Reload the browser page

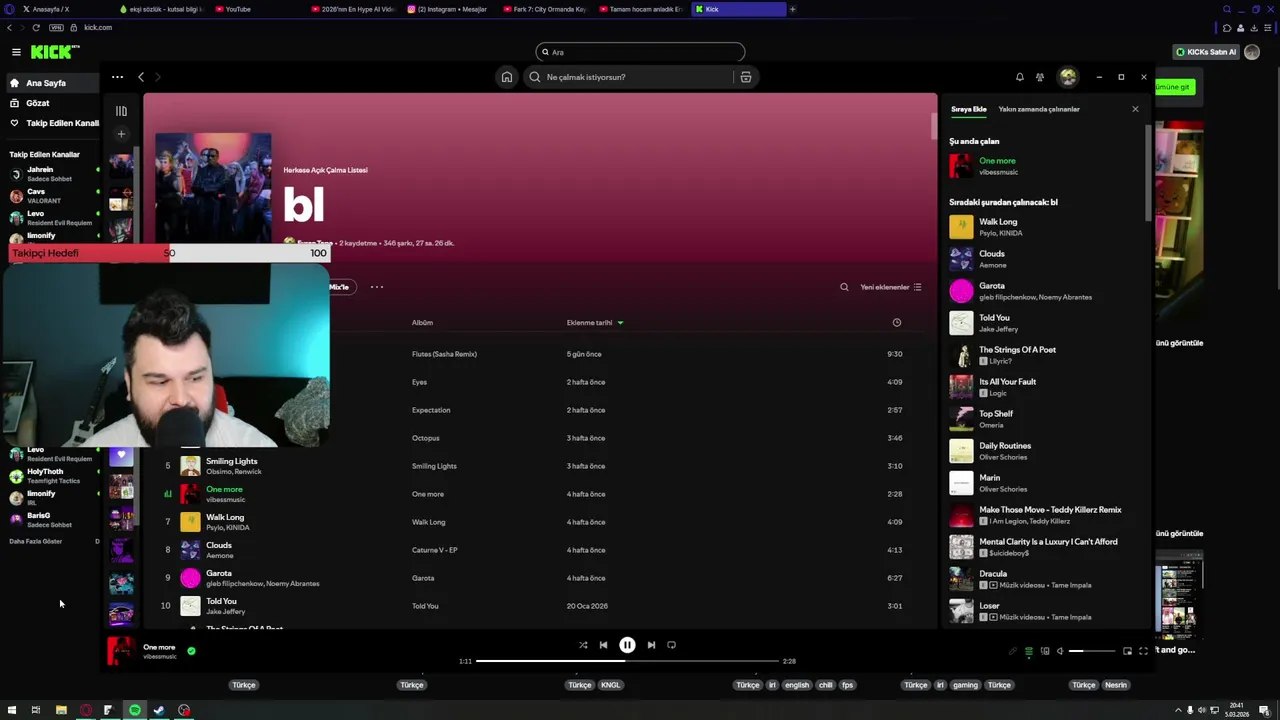[36, 27]
